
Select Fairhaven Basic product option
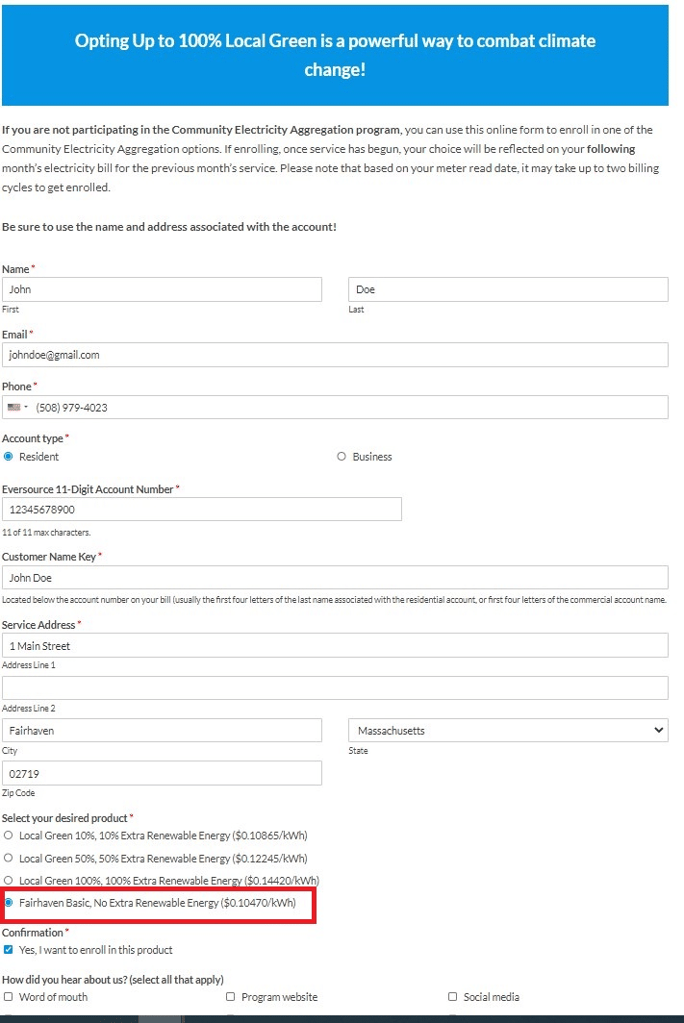9,903
